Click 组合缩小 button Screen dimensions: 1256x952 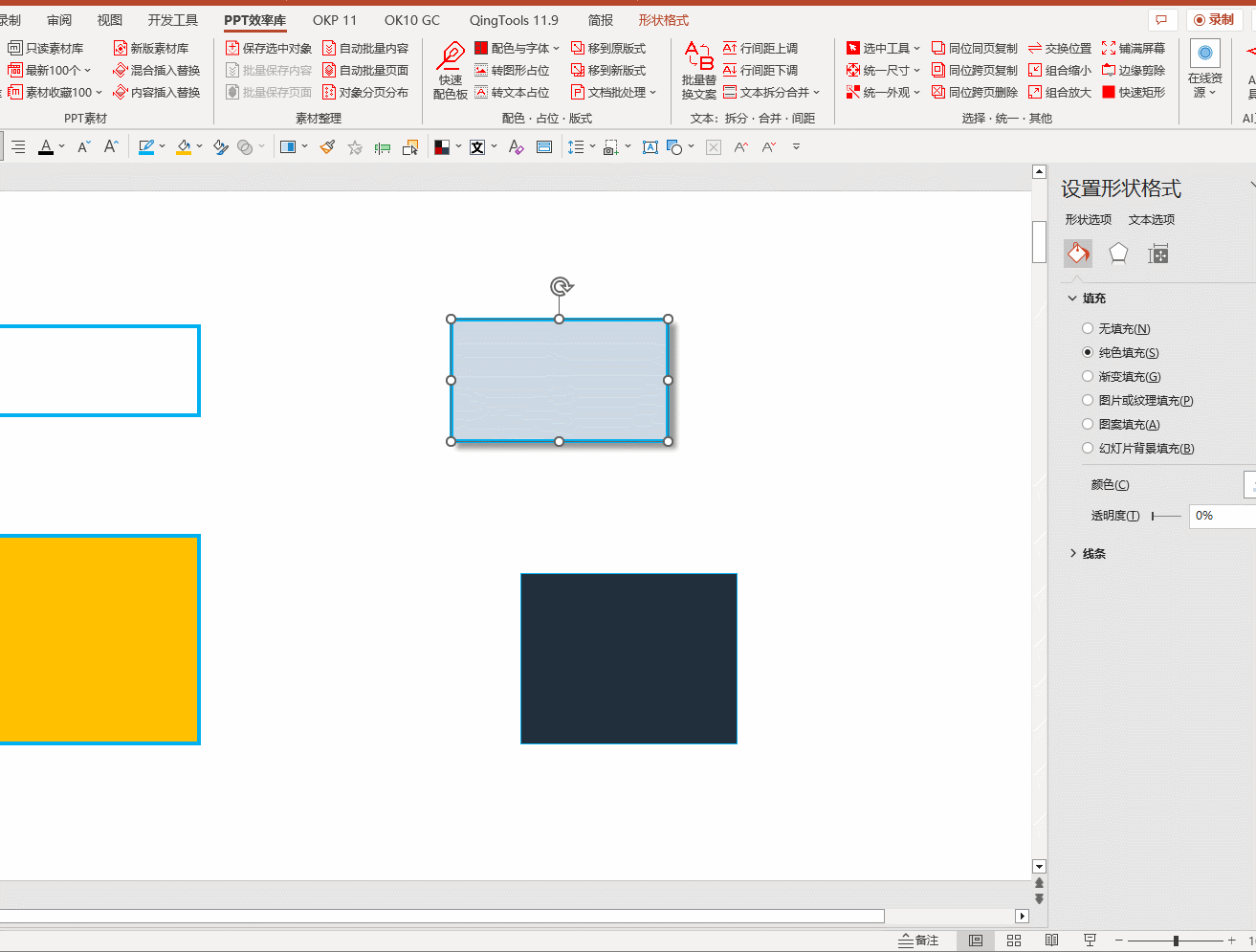(x=1060, y=70)
